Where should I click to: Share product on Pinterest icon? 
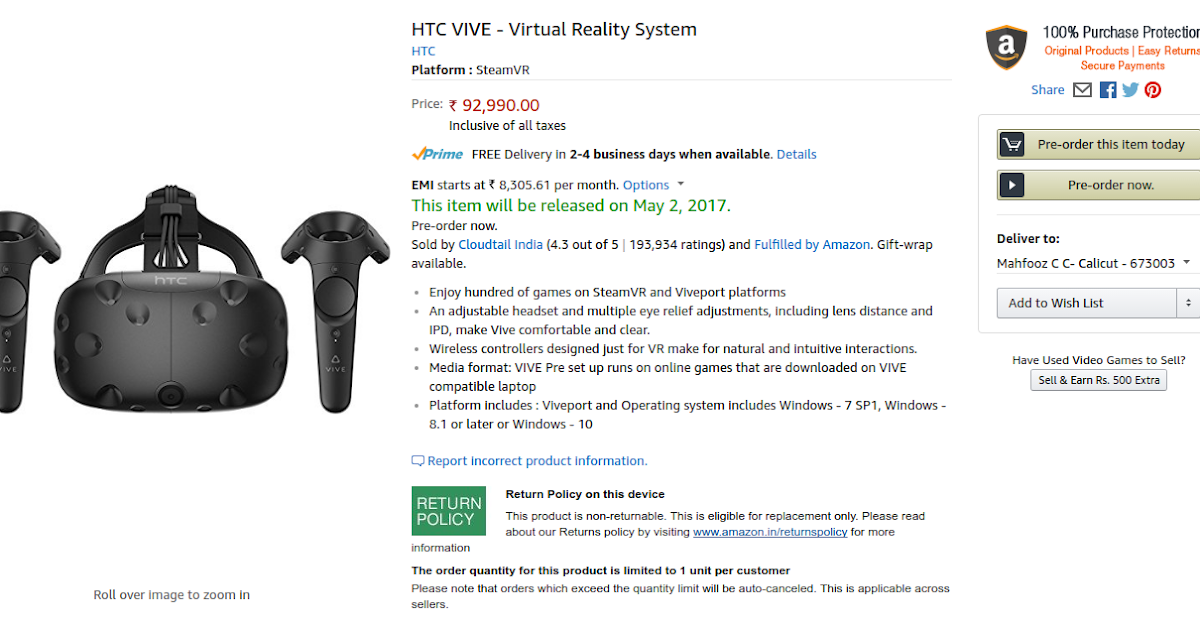coord(1153,90)
